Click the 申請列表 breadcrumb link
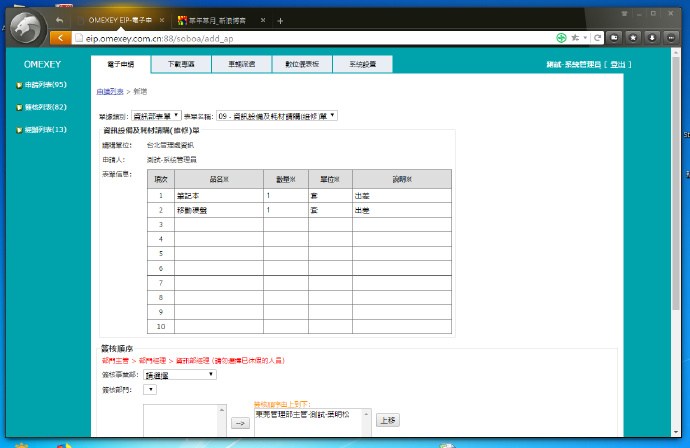The image size is (690, 448). coord(110,92)
